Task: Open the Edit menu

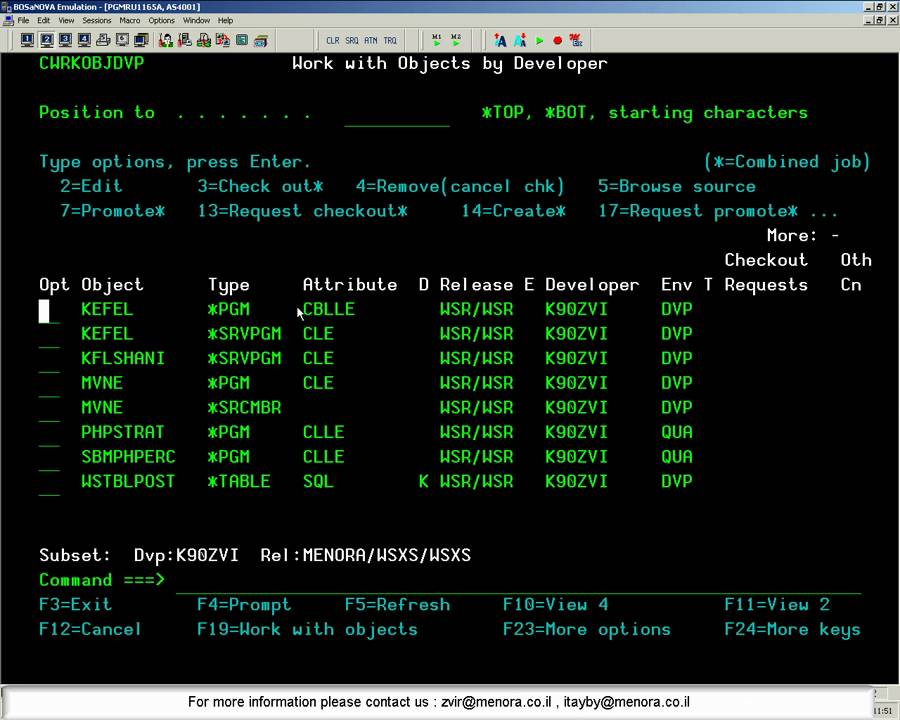Action: tap(44, 20)
